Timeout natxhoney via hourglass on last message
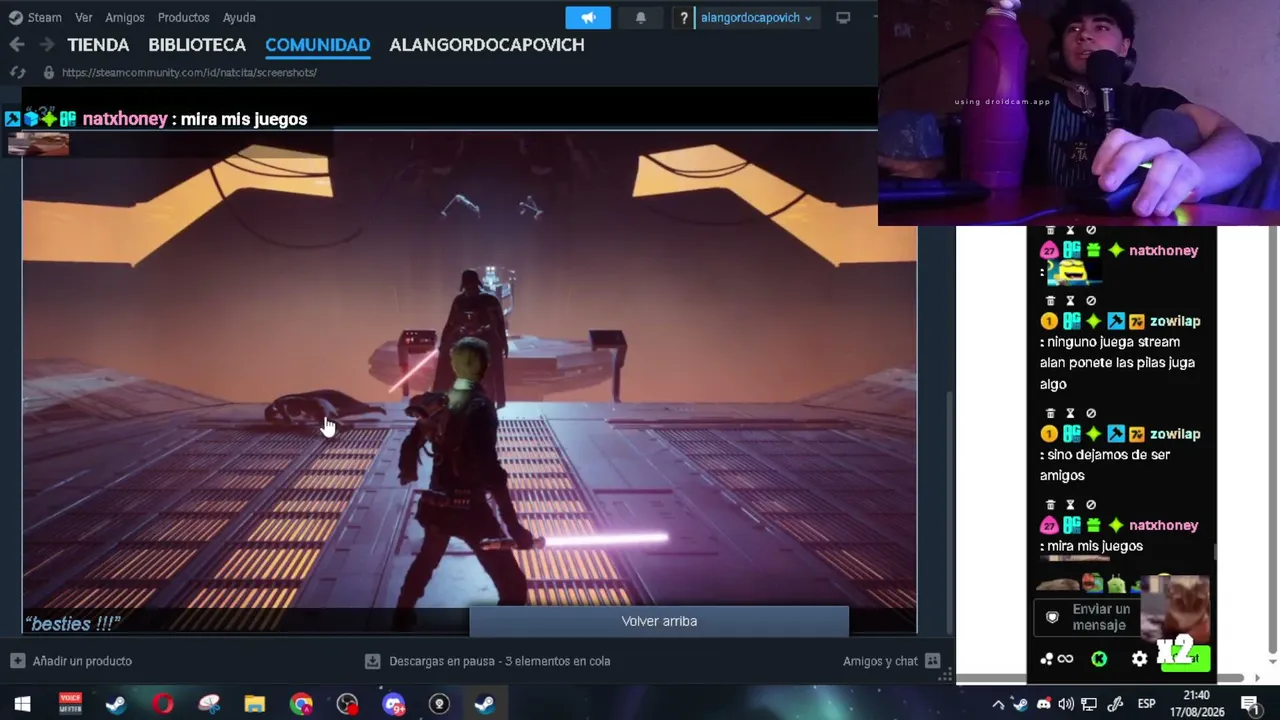The width and height of the screenshot is (1280, 720). [1070, 505]
